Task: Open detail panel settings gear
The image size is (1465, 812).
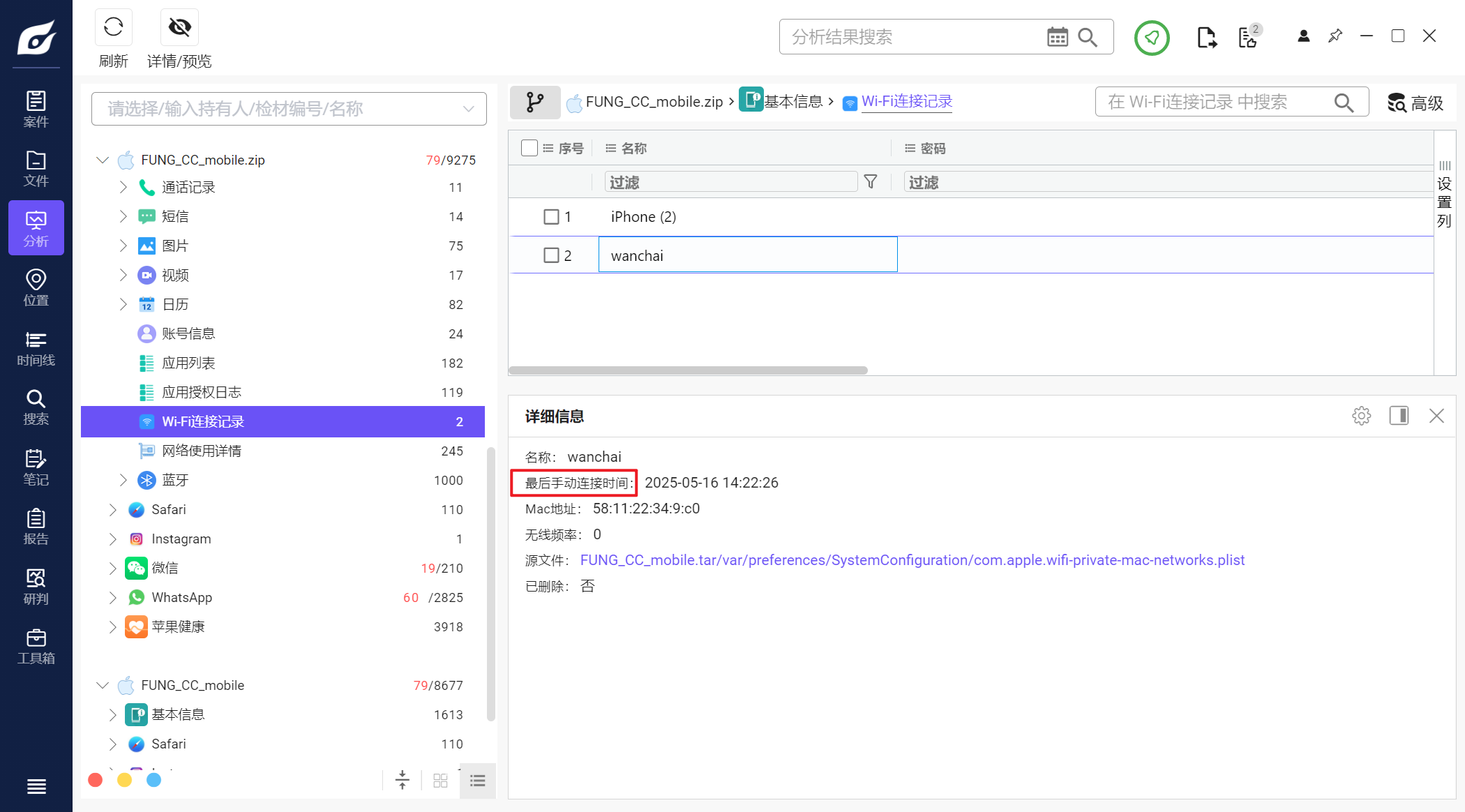Action: [1361, 416]
